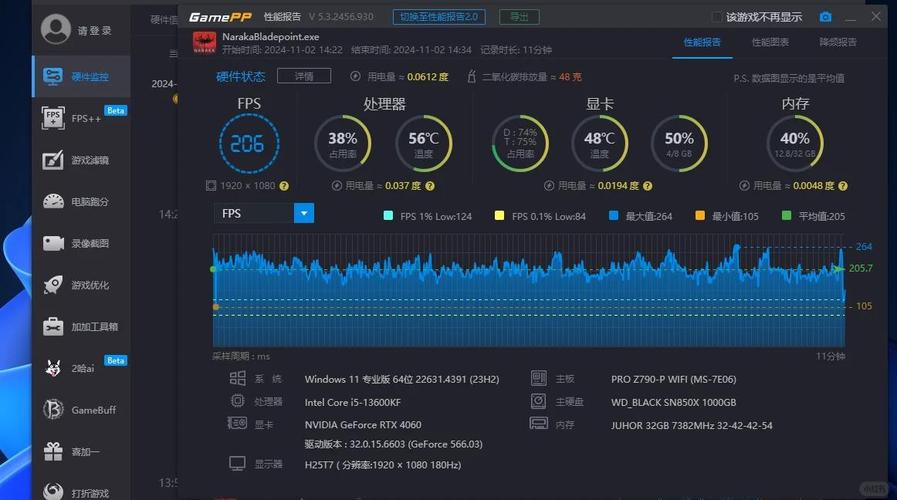Open GameBuff from the sidebar
This screenshot has width=897, height=500.
(x=81, y=410)
